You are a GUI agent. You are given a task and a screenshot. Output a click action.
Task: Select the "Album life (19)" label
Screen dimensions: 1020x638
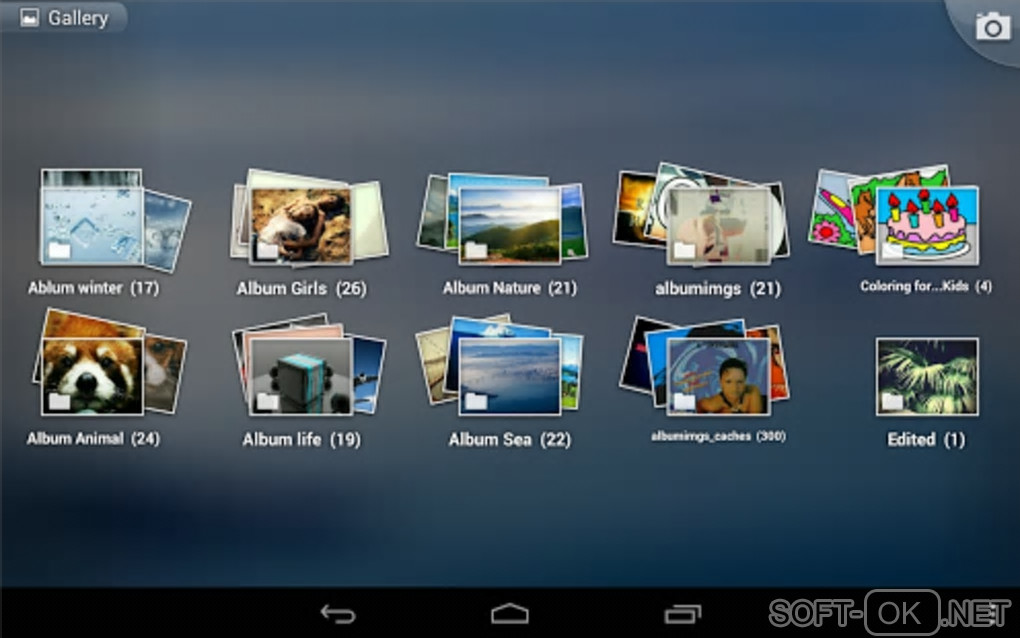pyautogui.click(x=301, y=440)
